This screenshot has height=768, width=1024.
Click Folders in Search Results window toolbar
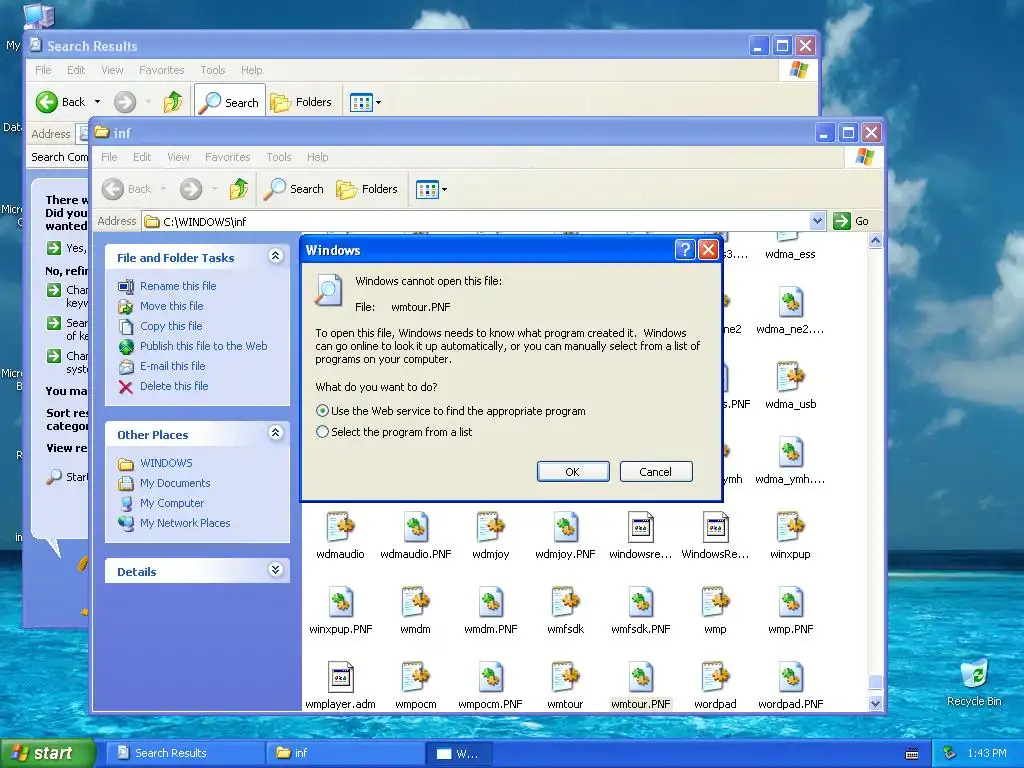301,102
